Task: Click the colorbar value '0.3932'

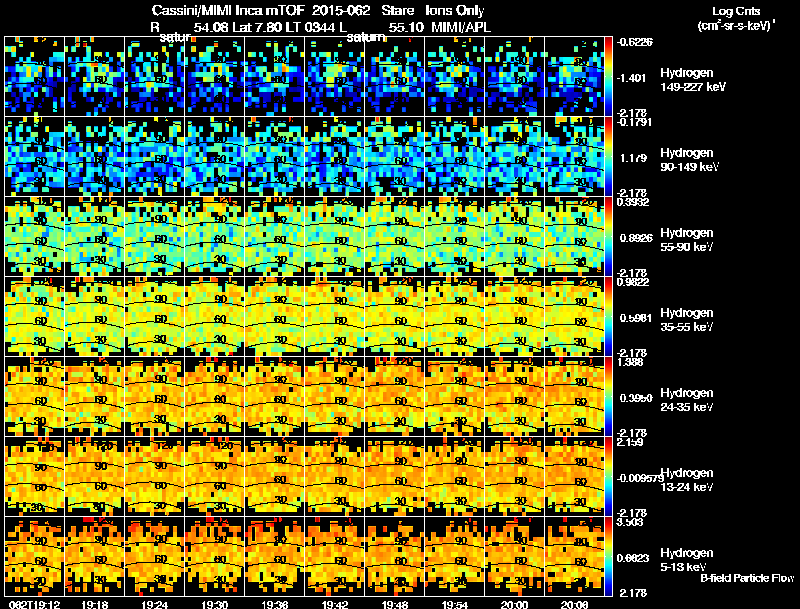Action: [x=633, y=202]
